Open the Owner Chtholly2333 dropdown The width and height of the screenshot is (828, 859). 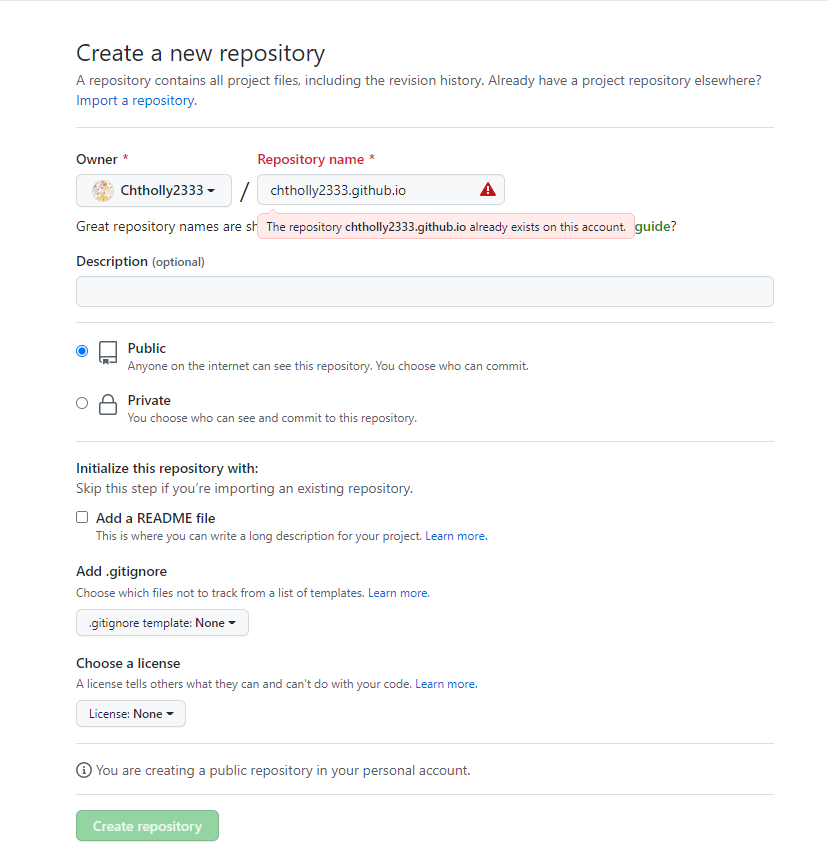[154, 191]
